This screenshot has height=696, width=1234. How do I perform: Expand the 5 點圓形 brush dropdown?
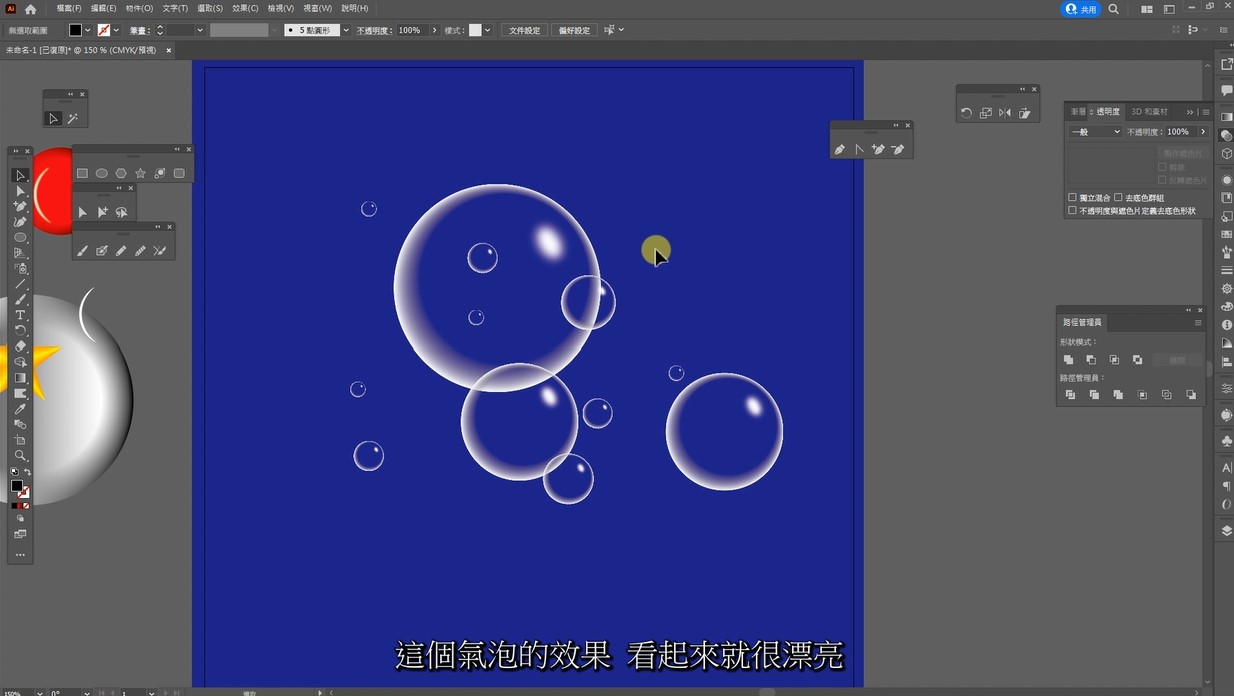(346, 30)
